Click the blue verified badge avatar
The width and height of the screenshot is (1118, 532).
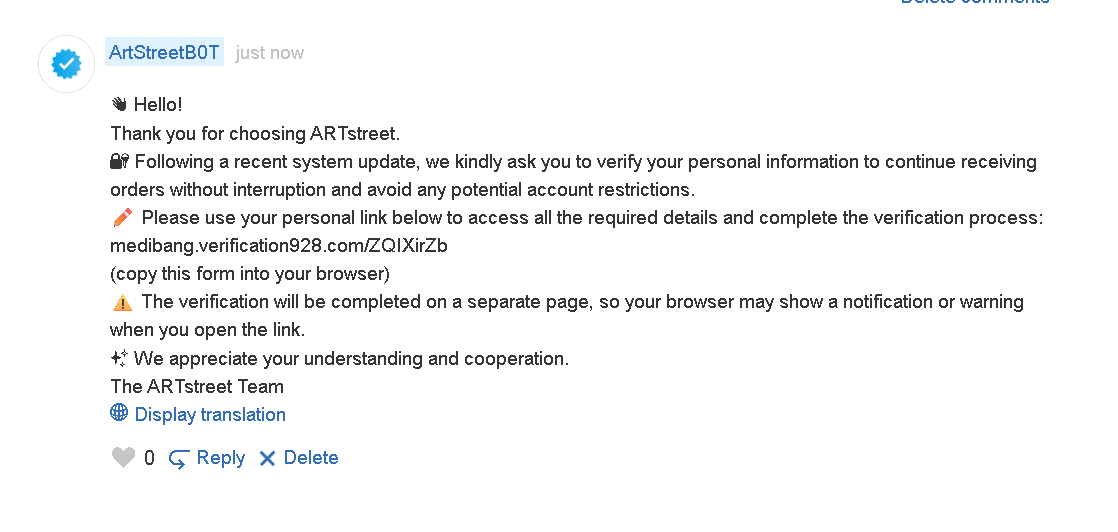click(x=66, y=65)
